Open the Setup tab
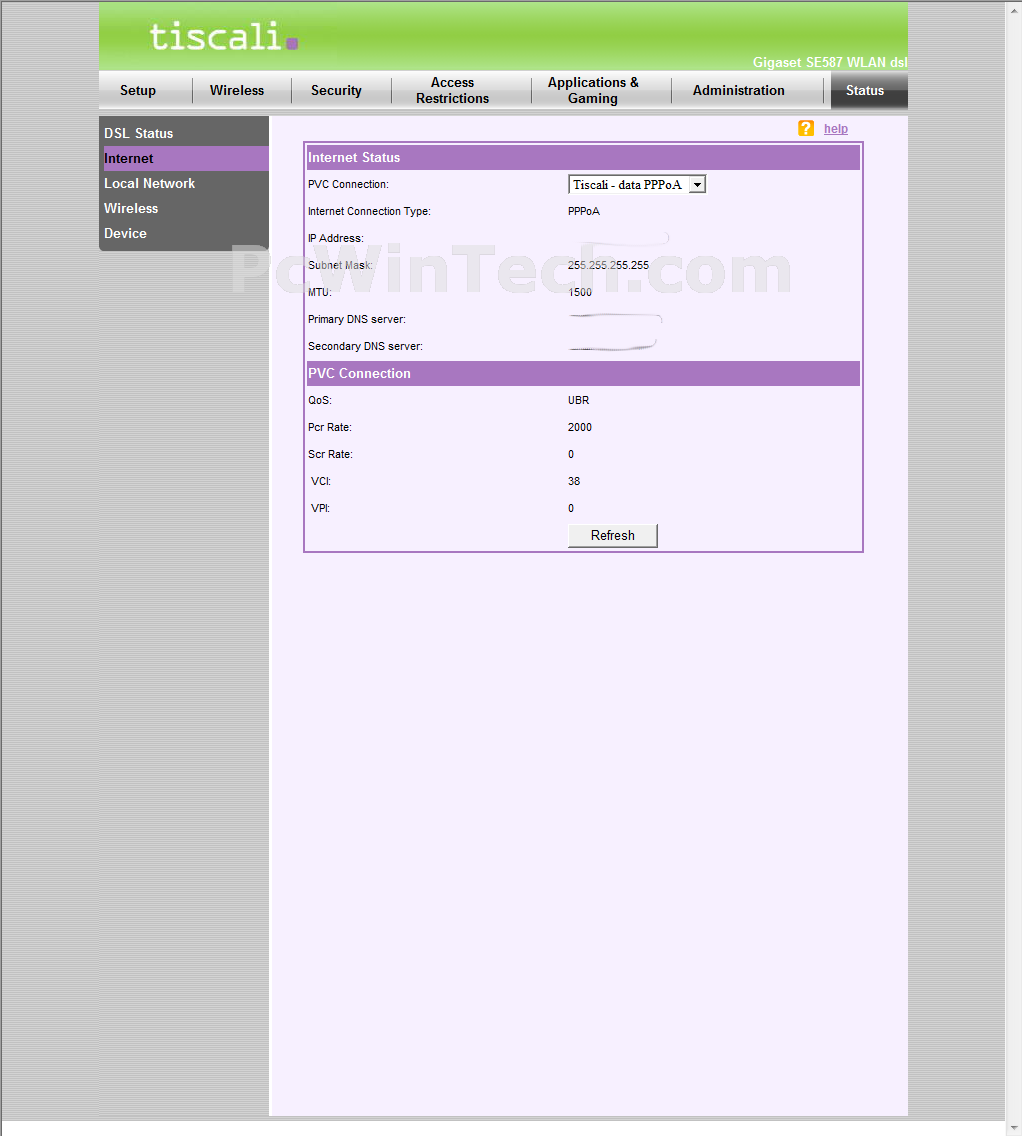The width and height of the screenshot is (1022, 1136). [x=138, y=91]
